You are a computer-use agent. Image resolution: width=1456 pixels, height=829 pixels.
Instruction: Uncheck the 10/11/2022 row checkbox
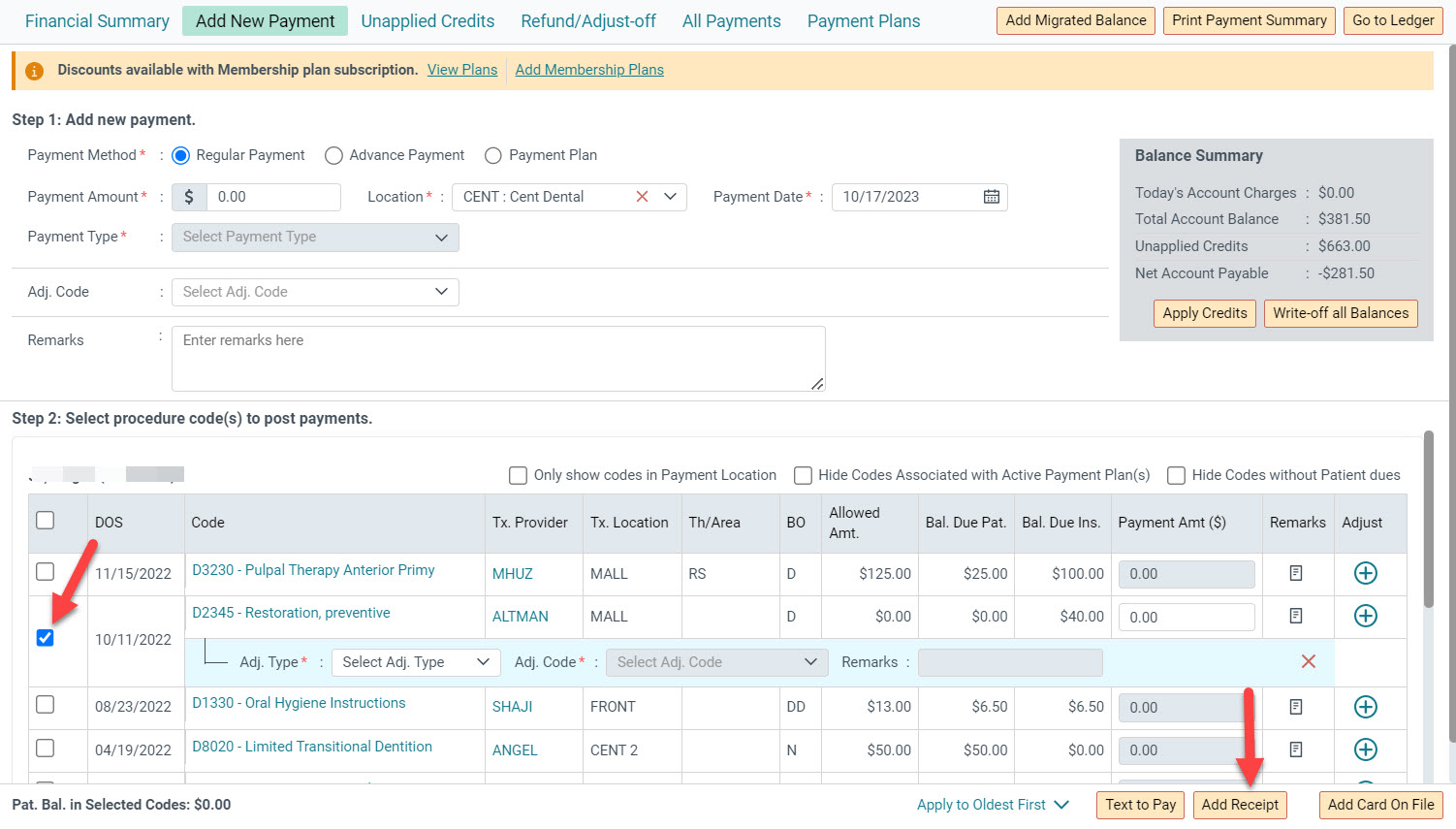point(46,638)
